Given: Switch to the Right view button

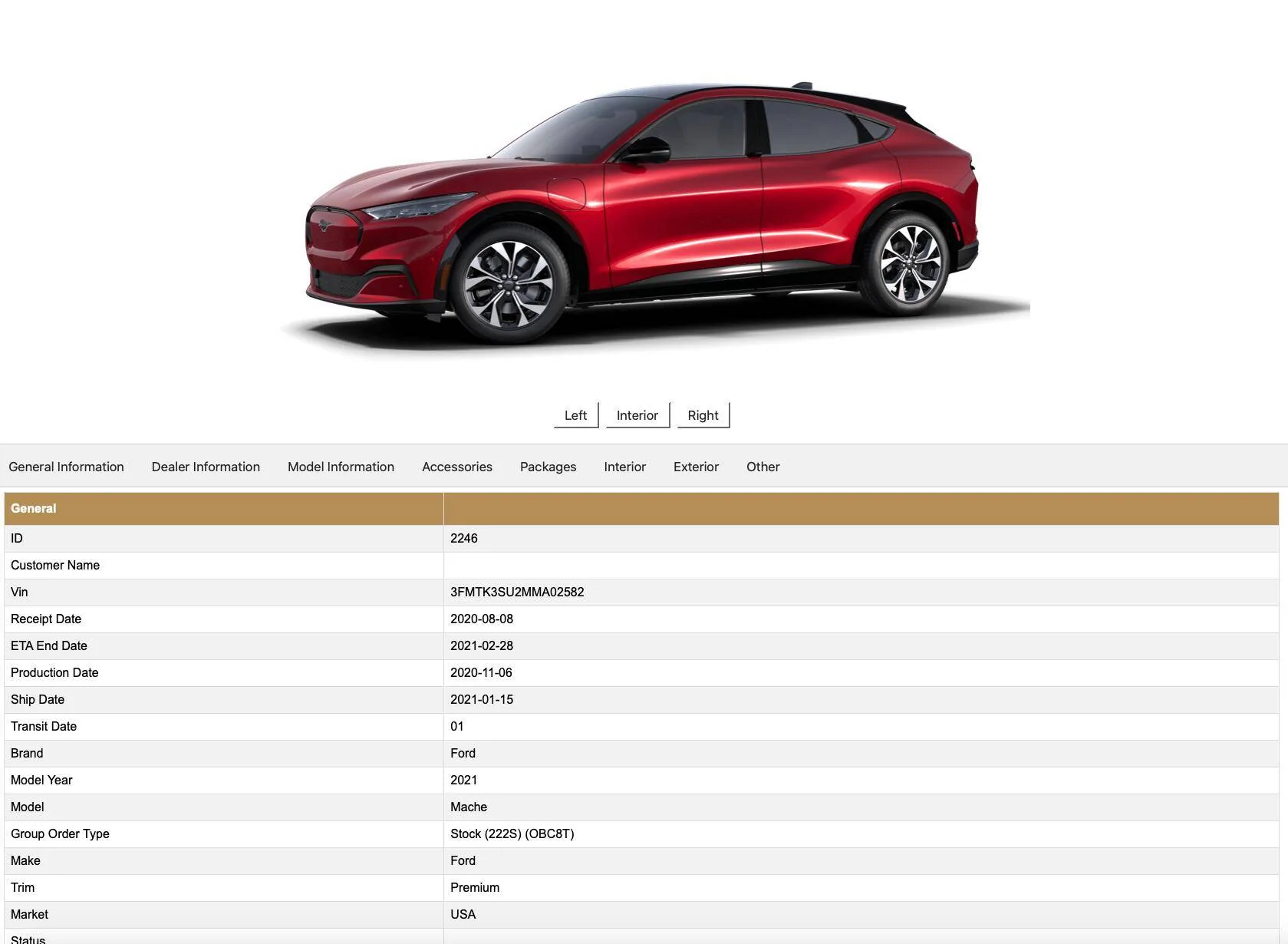Looking at the screenshot, I should point(703,415).
